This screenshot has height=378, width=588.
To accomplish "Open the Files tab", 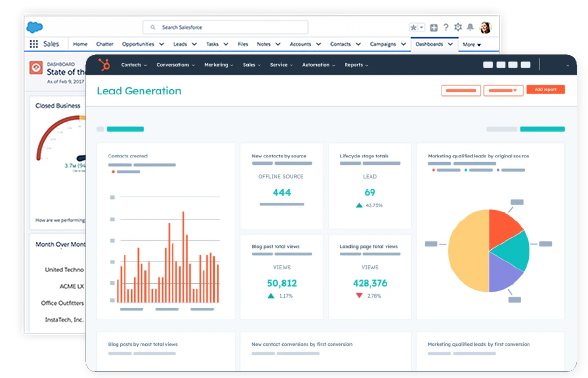I will click(243, 44).
